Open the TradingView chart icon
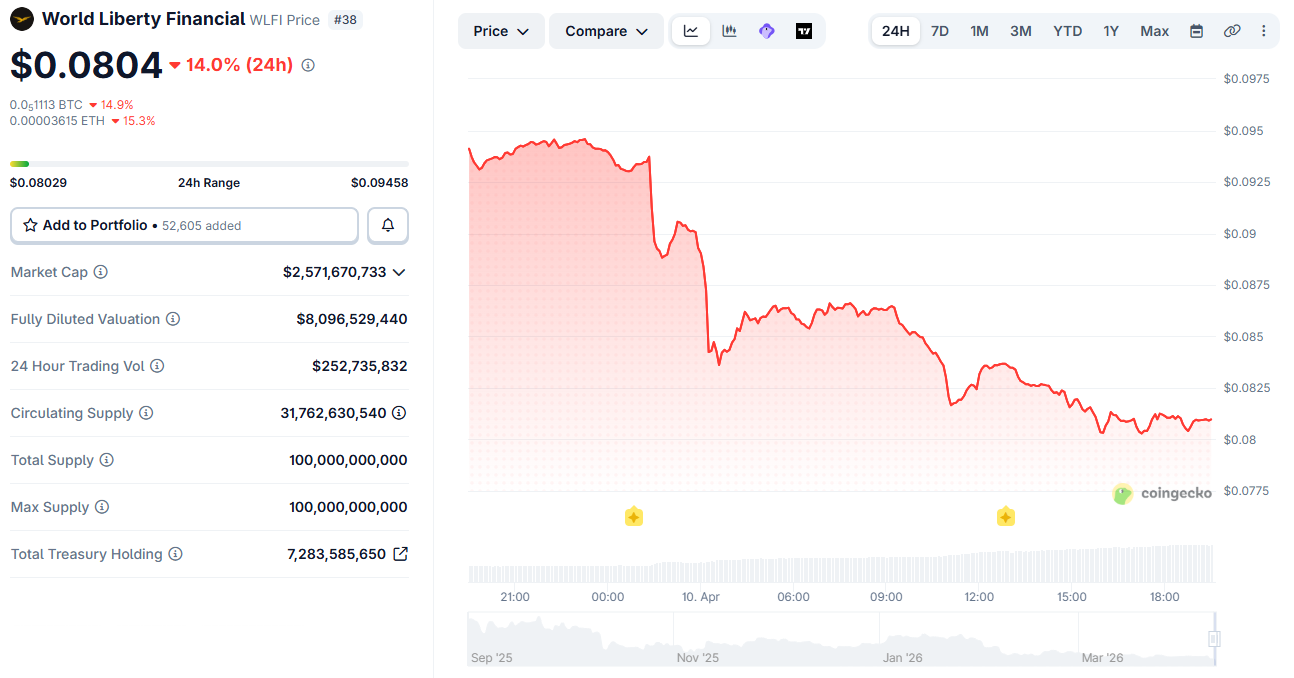Viewport: 1294px width, 678px height. (804, 31)
